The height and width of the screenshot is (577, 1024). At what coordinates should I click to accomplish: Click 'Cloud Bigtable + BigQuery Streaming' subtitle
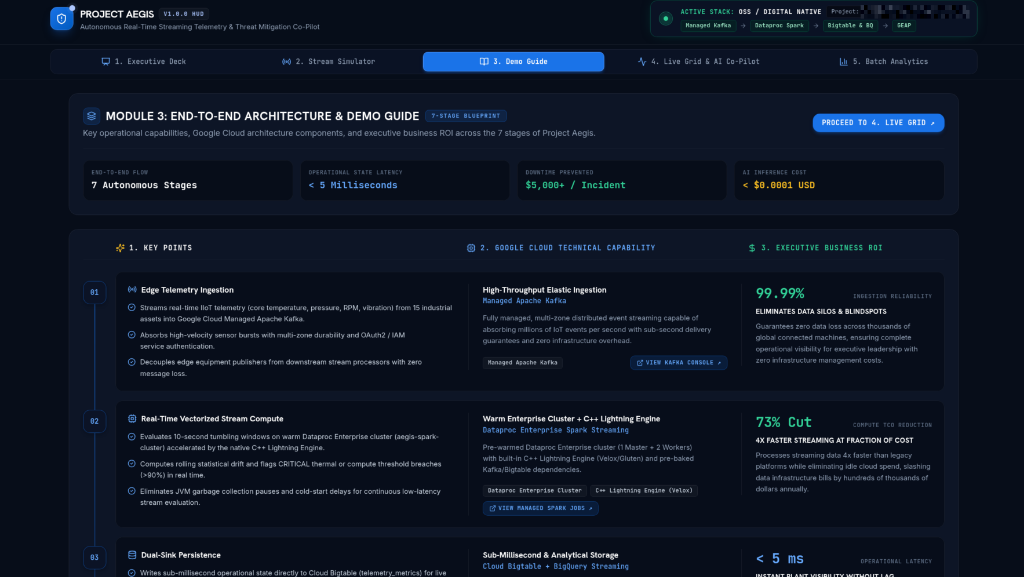[x=556, y=567]
